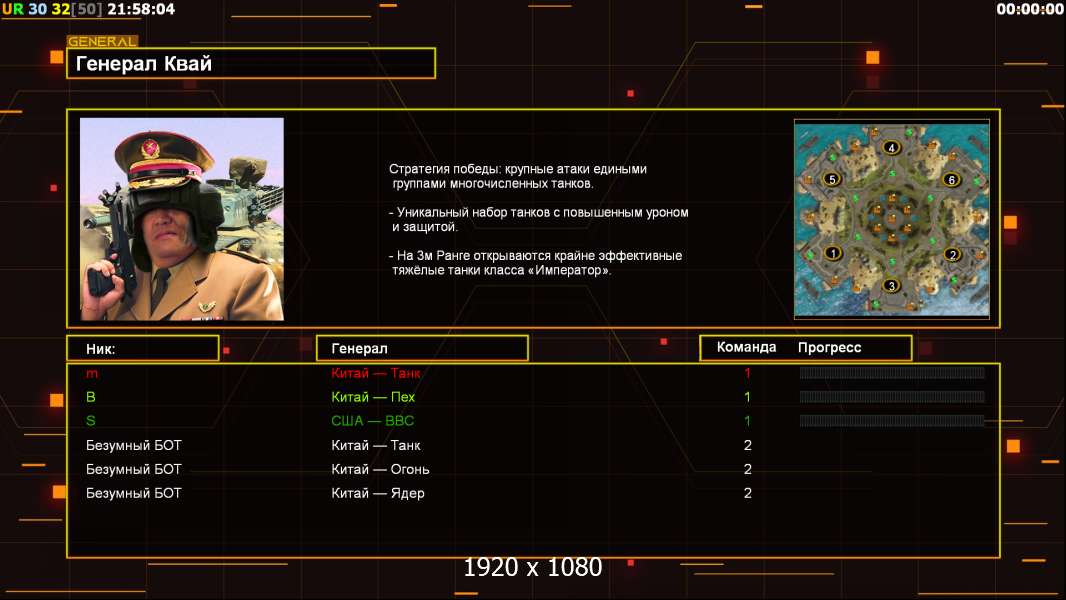Select start position 3 marker on map
The width and height of the screenshot is (1066, 600).
pos(892,286)
